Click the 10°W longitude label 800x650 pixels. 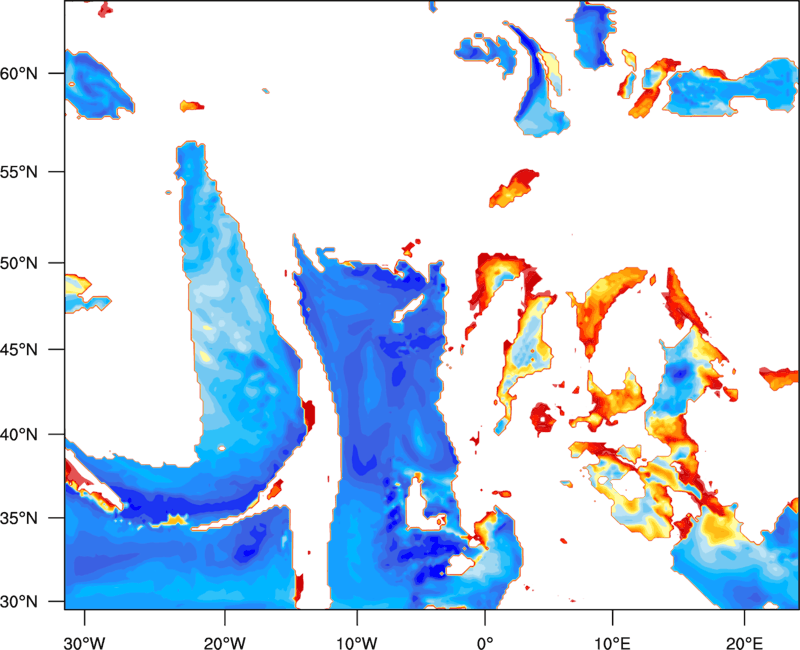[x=357, y=643]
